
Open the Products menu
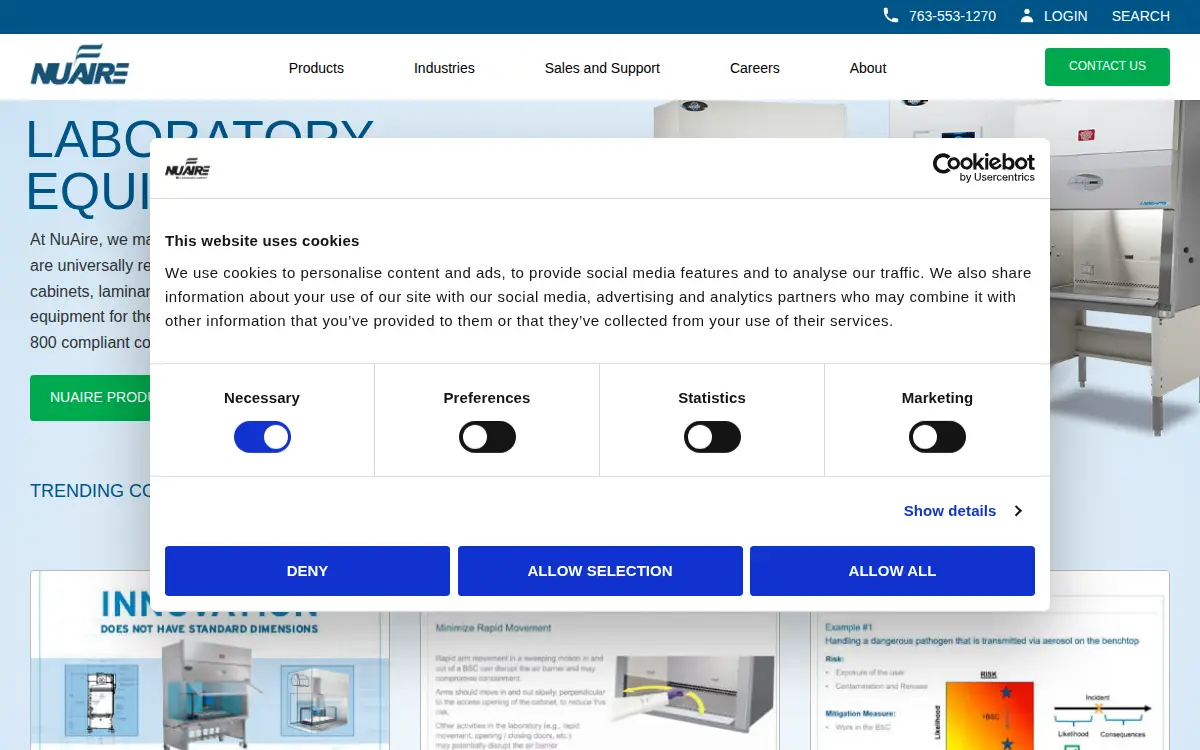(316, 68)
